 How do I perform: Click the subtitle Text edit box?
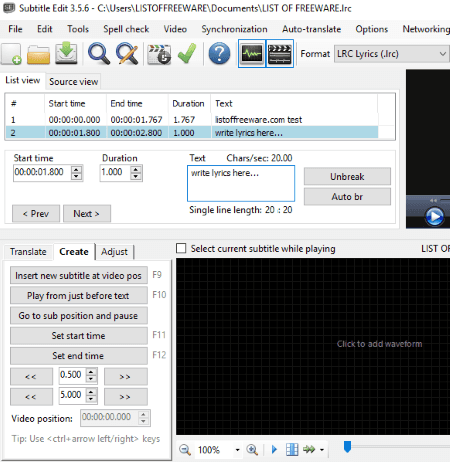point(241,183)
